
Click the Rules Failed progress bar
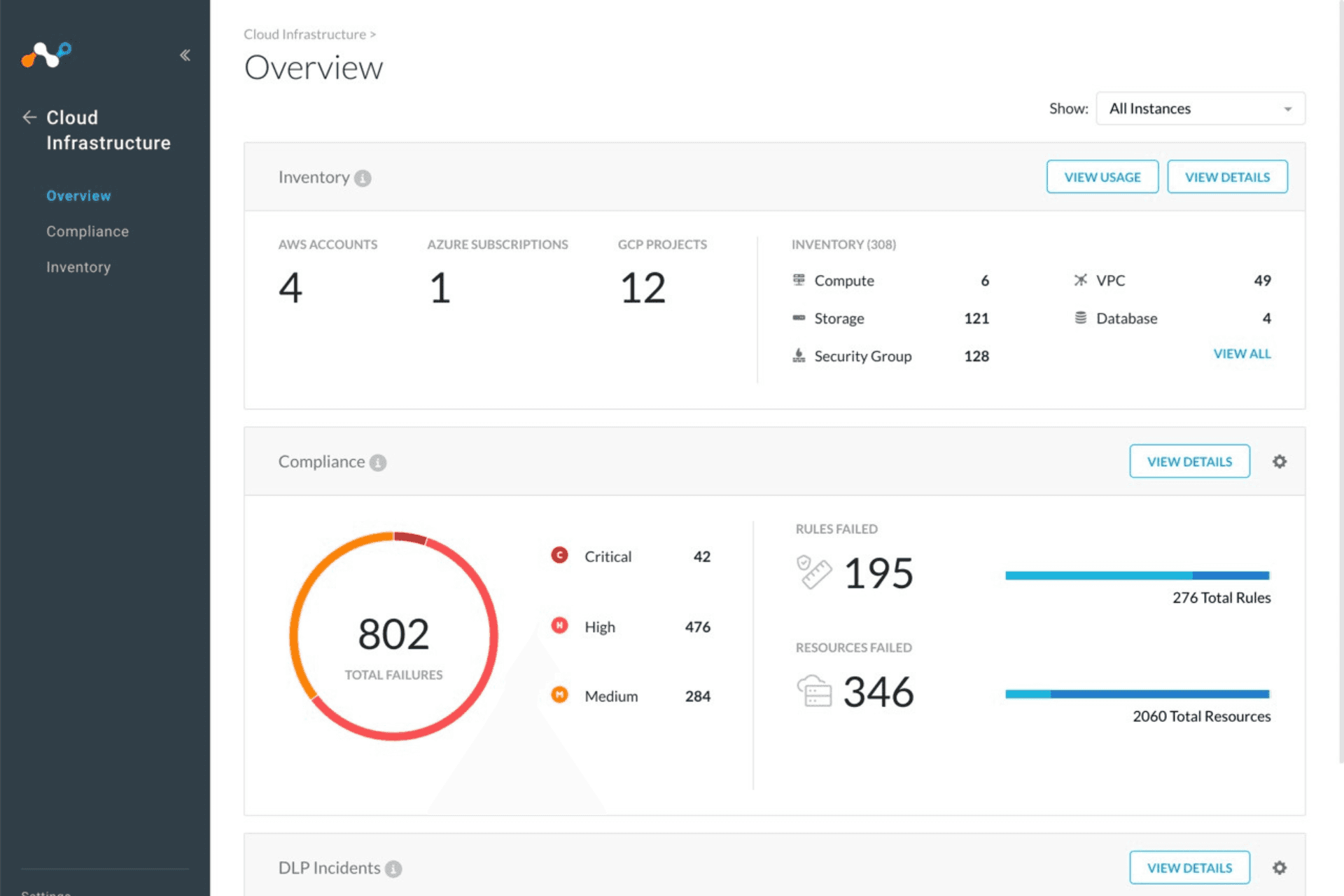pos(1137,575)
